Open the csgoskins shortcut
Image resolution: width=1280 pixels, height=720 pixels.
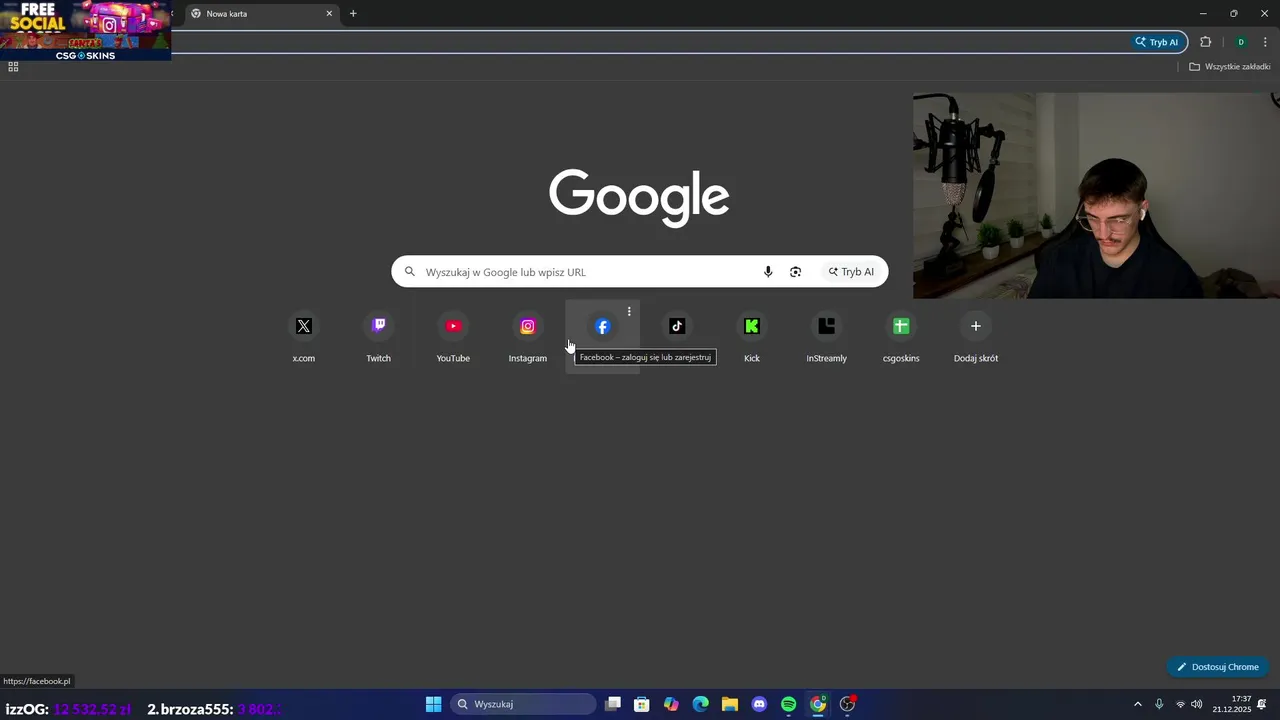(901, 337)
